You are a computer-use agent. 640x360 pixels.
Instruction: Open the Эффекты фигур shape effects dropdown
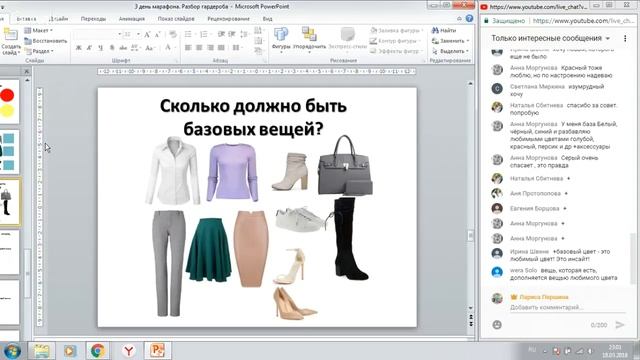[396, 51]
